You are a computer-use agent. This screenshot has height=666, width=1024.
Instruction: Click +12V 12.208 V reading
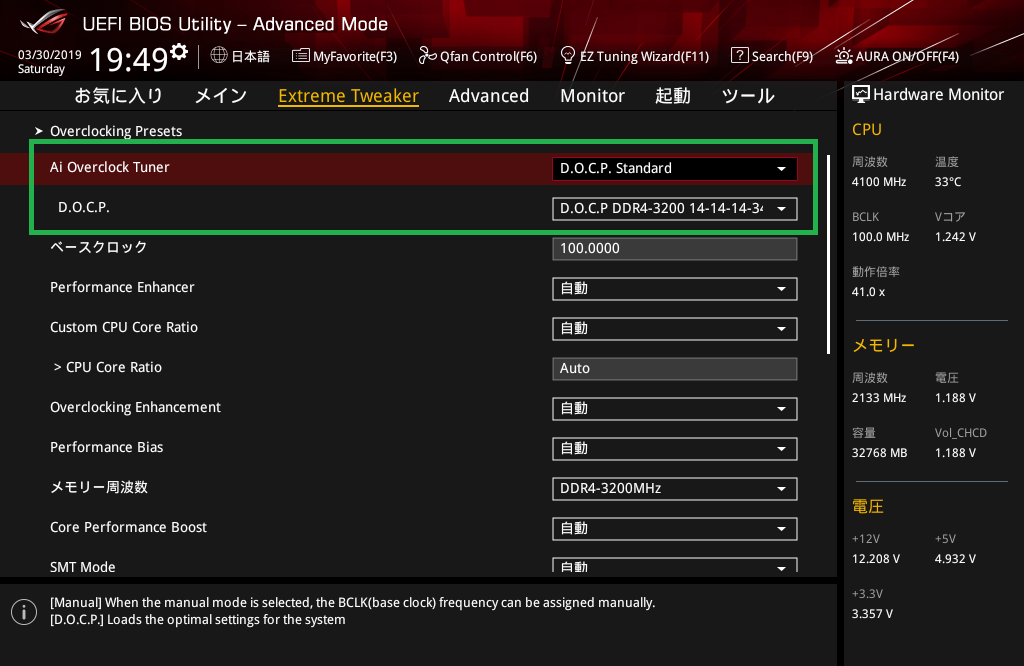tap(875, 559)
